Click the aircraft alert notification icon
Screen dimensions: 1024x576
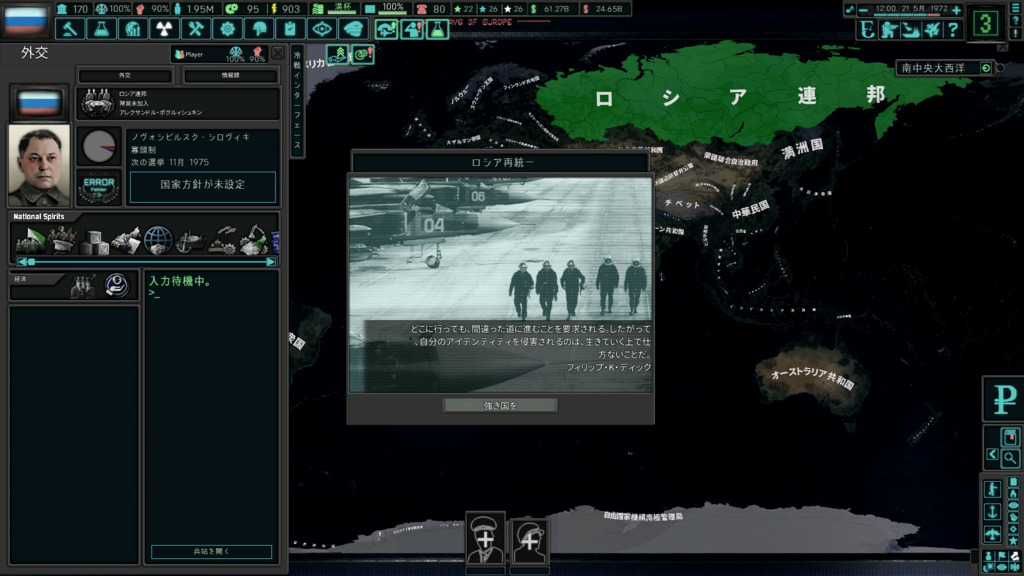point(387,29)
